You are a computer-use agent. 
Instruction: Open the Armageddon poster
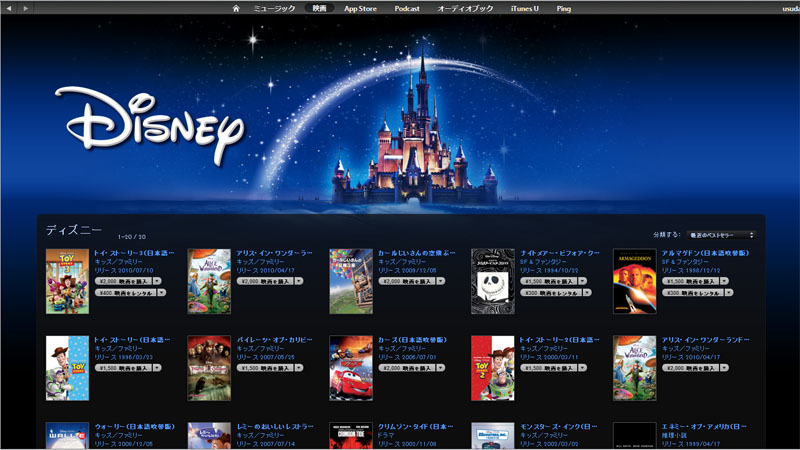click(x=635, y=281)
